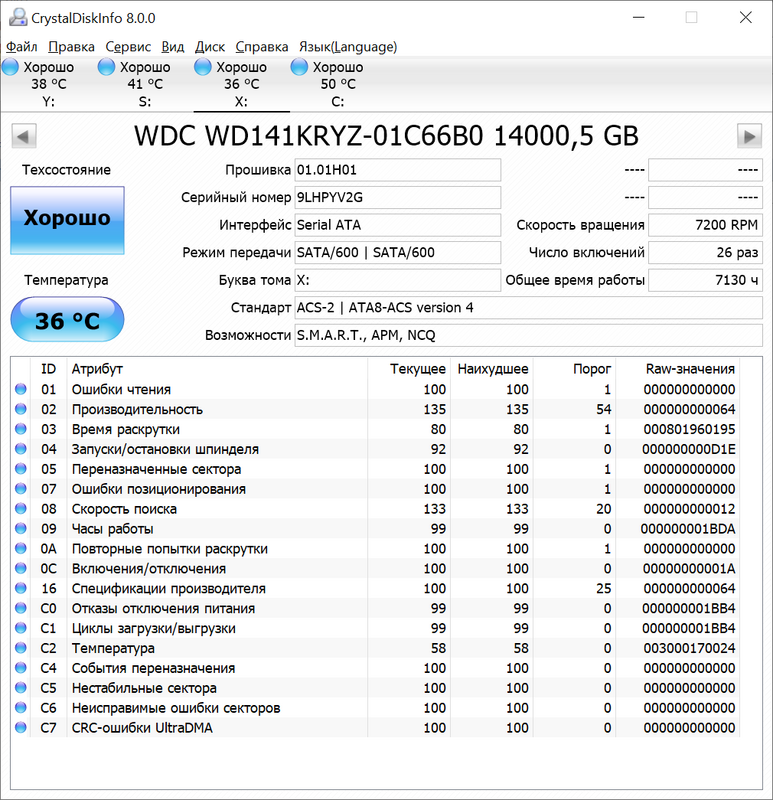Click status dot of row C5 Нестабильные сектора
This screenshot has height=800, width=773.
pyautogui.click(x=21, y=688)
